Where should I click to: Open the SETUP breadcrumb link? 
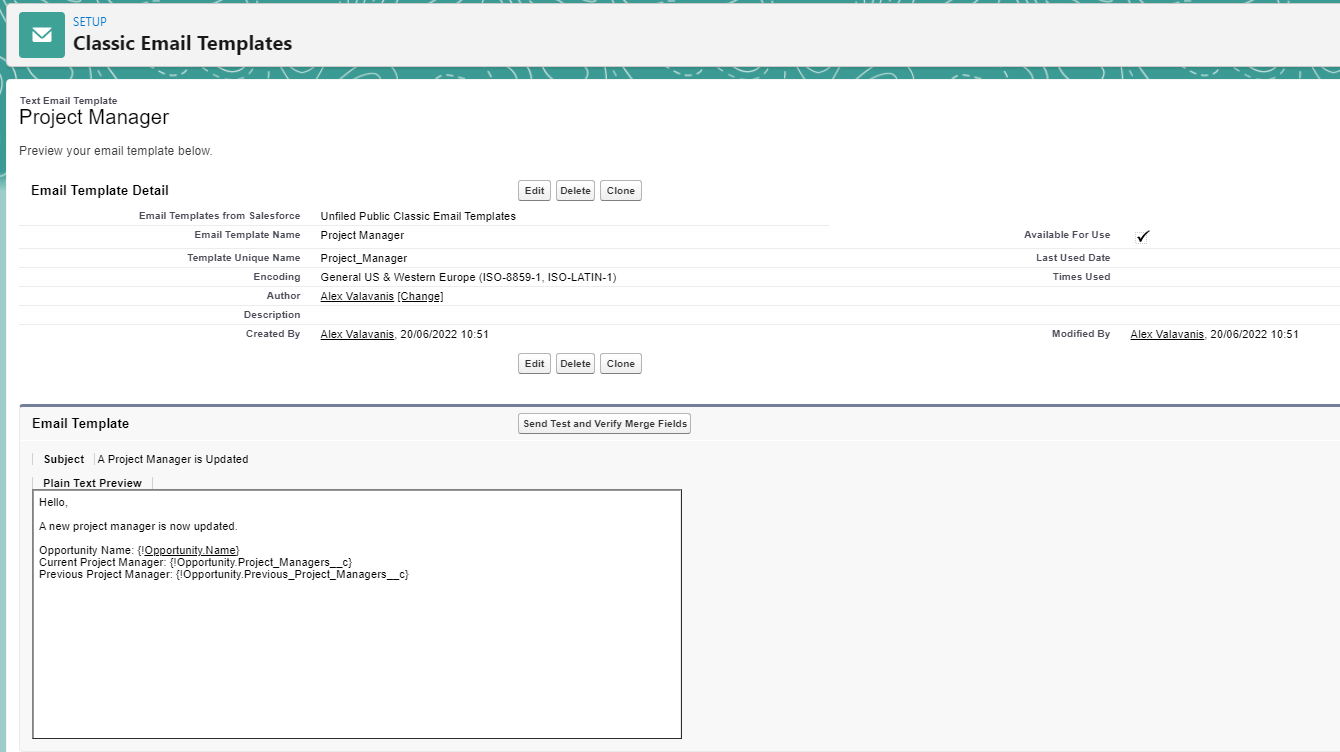pos(90,22)
